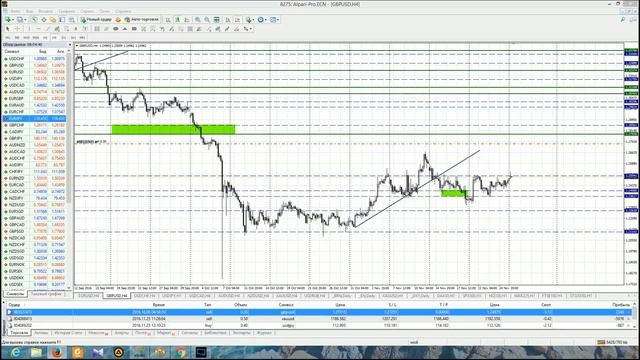Zoom in on the chart
Screen dimensions: 640x360
pyautogui.click(x=197, y=20)
